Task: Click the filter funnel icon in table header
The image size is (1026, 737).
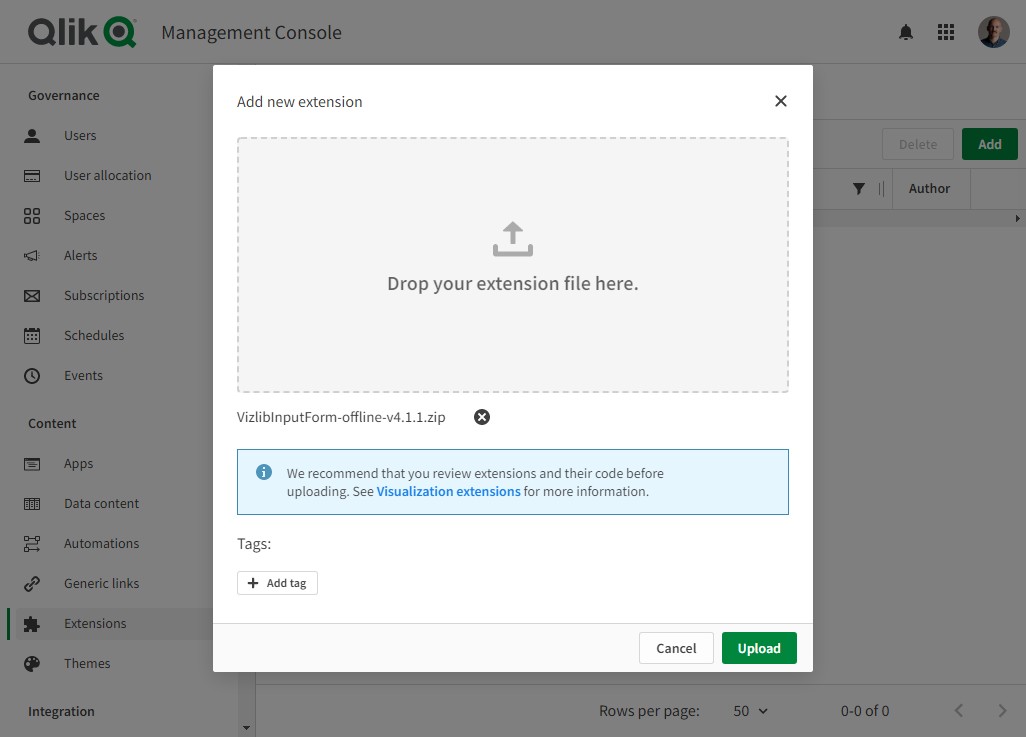Action: pyautogui.click(x=858, y=189)
